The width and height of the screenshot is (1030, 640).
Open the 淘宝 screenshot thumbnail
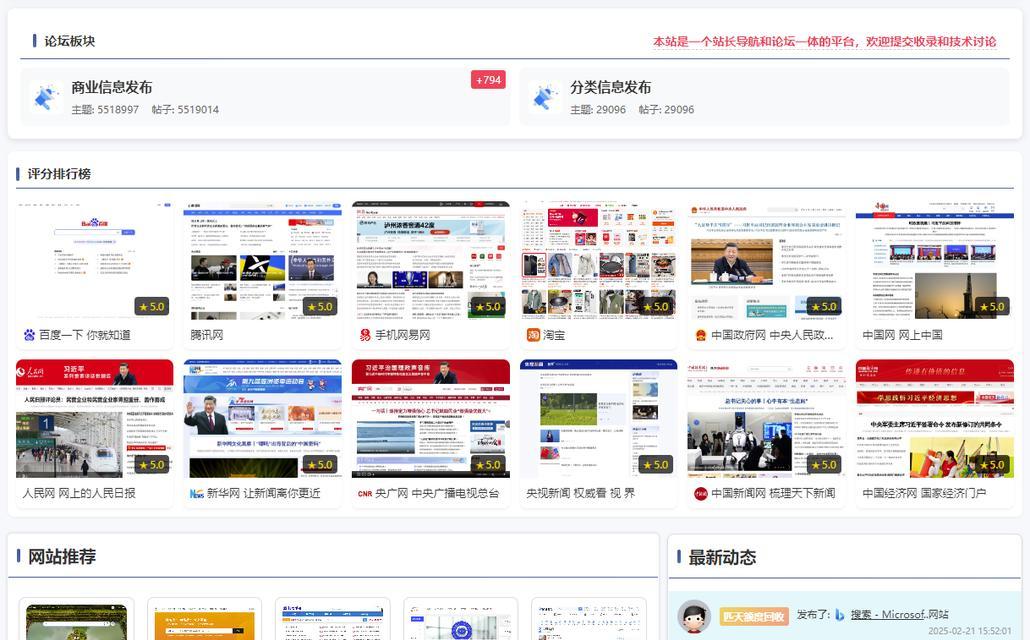[x=599, y=261]
